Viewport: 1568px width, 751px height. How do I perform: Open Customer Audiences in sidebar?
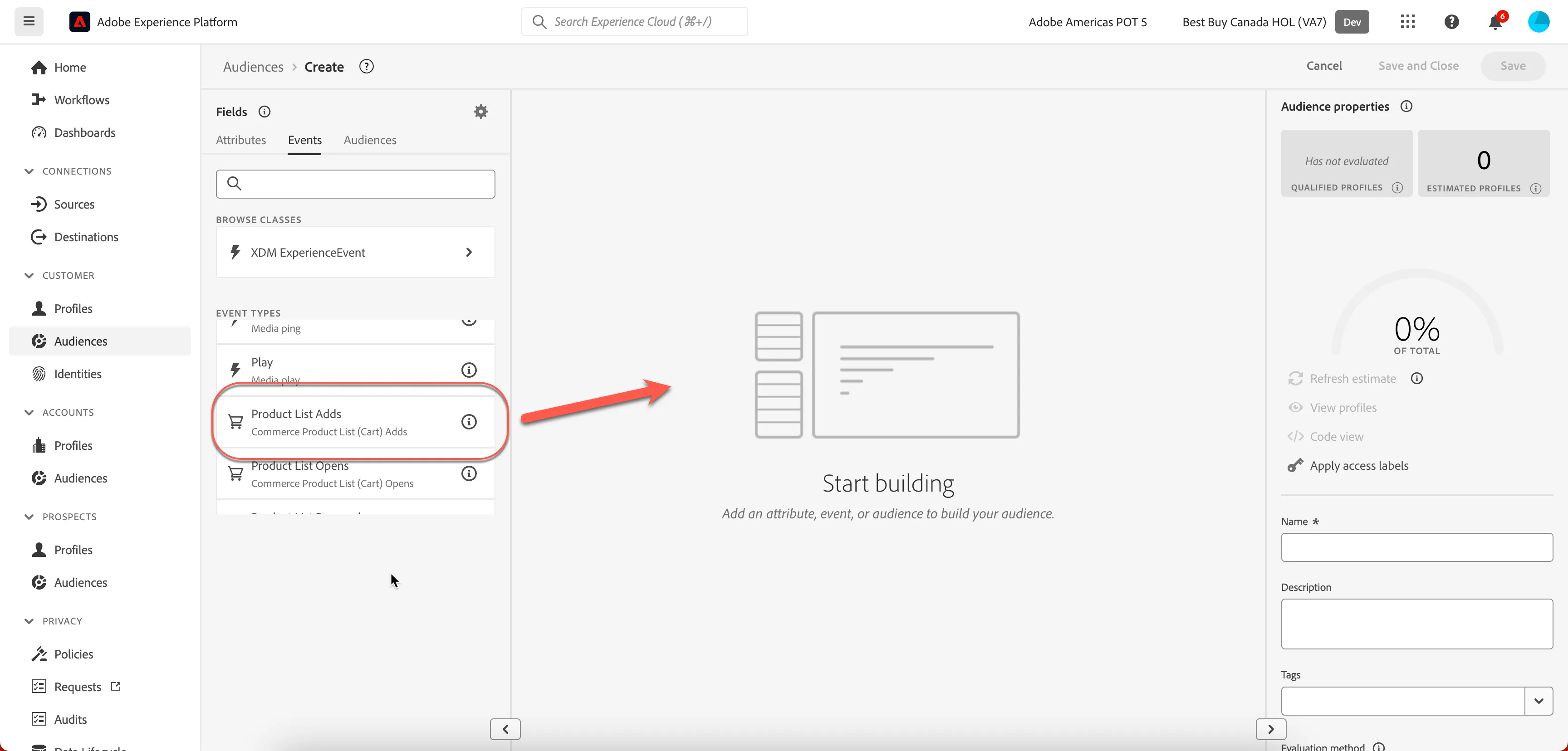(100, 341)
